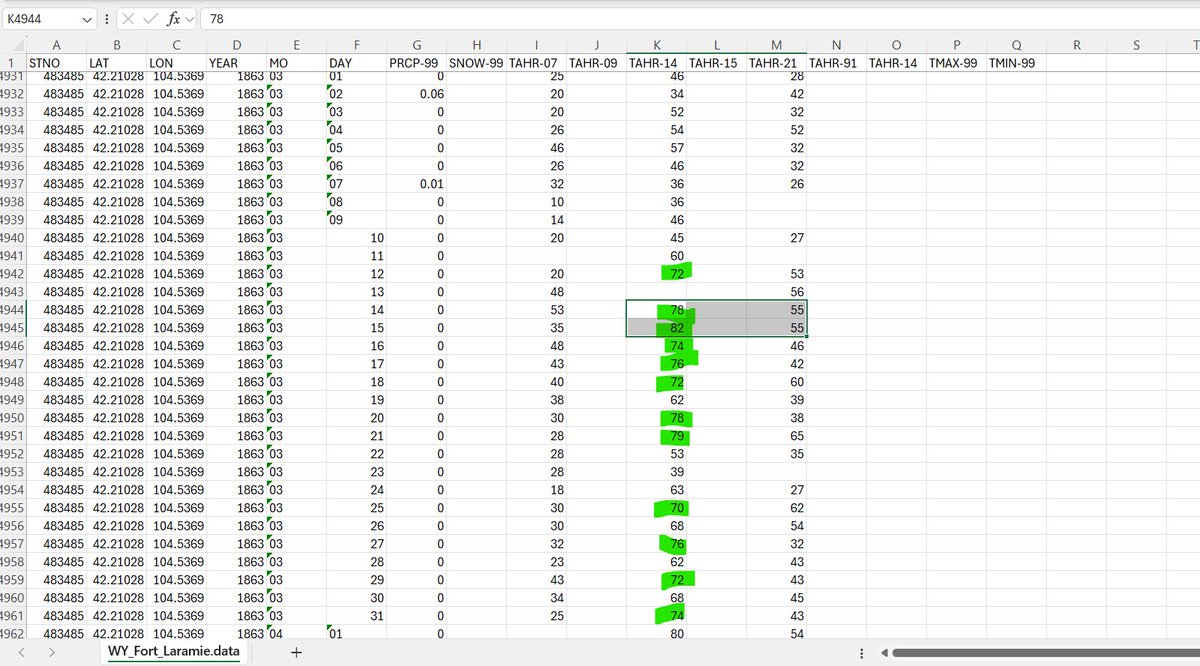Select the highlighted cell containing 79
This screenshot has height=666, width=1200.
coord(656,436)
